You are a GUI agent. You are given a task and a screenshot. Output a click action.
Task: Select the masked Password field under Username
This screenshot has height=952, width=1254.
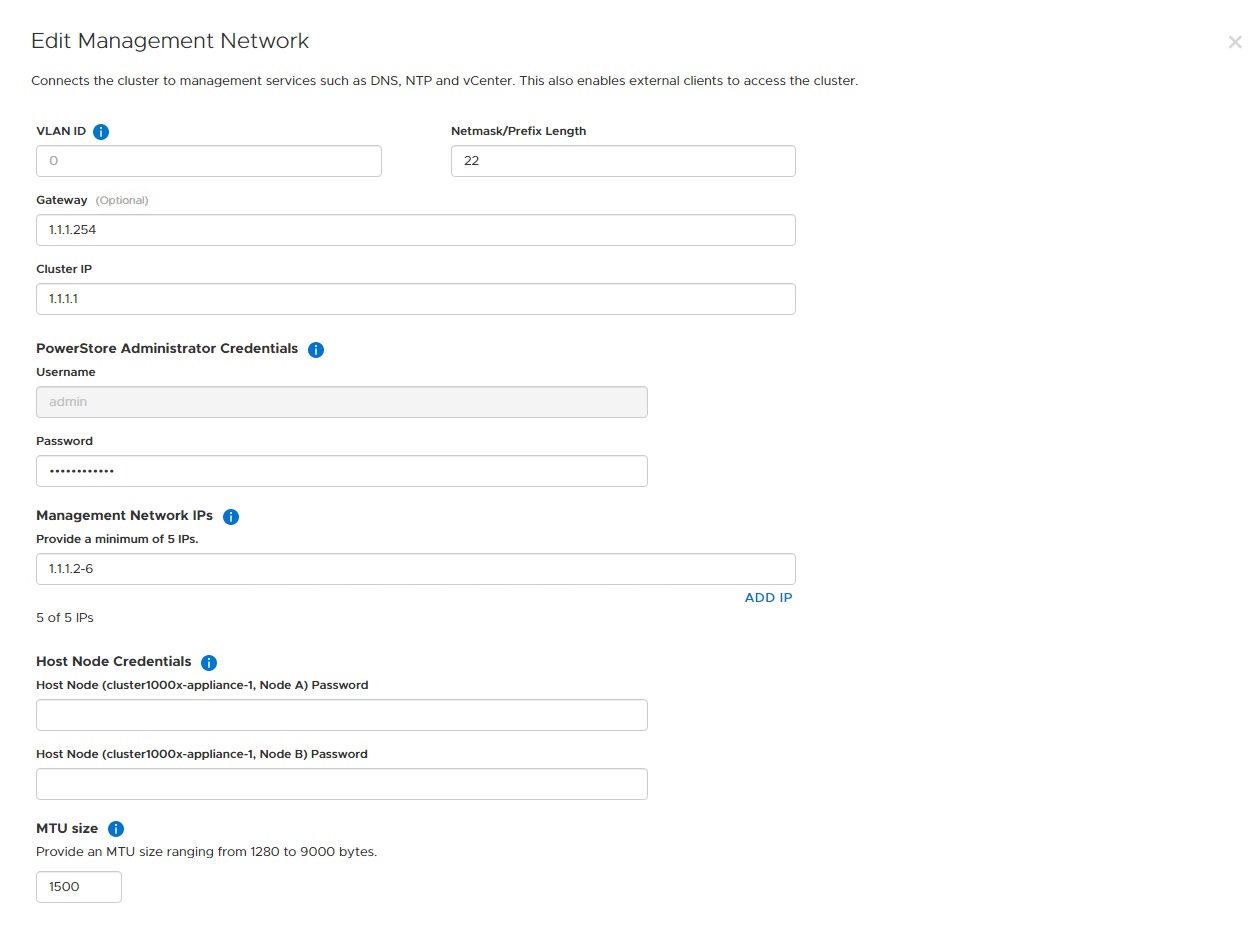[x=342, y=471]
